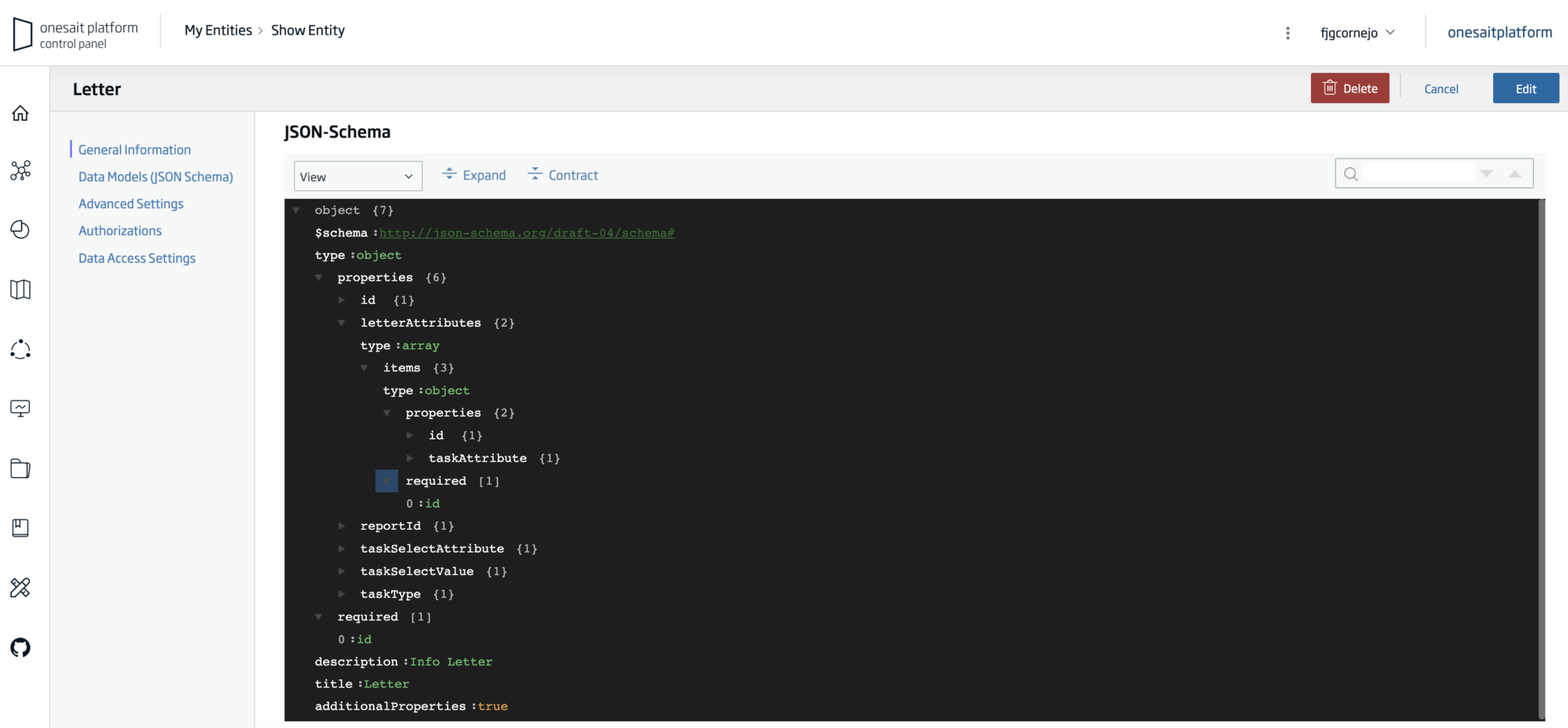
Task: Select the connected-nodes sidebar icon
Action: tap(21, 349)
